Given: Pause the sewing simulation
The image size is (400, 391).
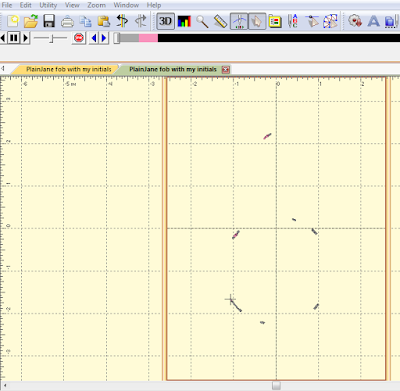Looking at the screenshot, I should [14, 38].
